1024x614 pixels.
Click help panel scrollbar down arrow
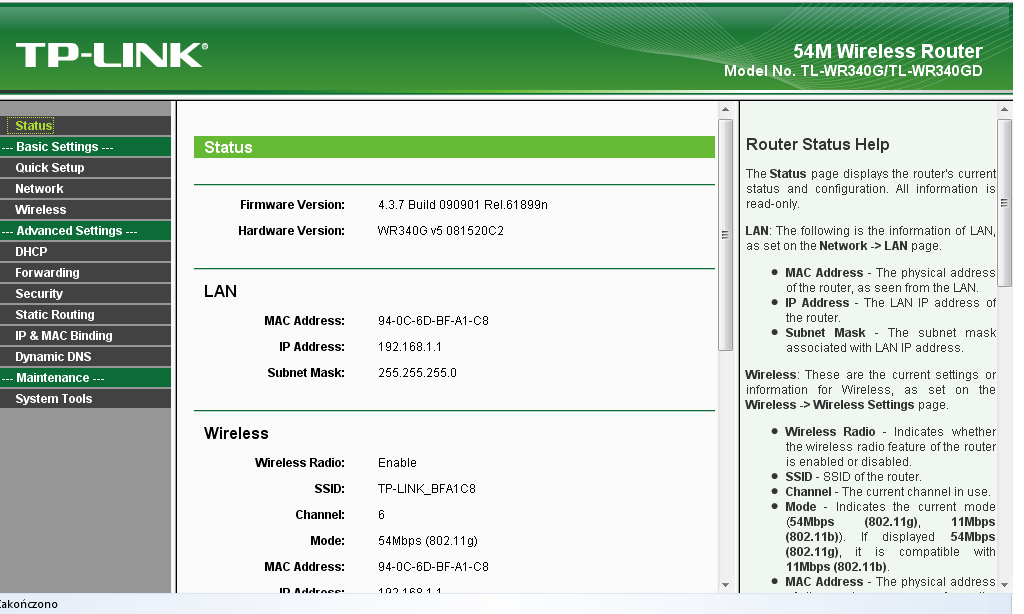point(1004,585)
